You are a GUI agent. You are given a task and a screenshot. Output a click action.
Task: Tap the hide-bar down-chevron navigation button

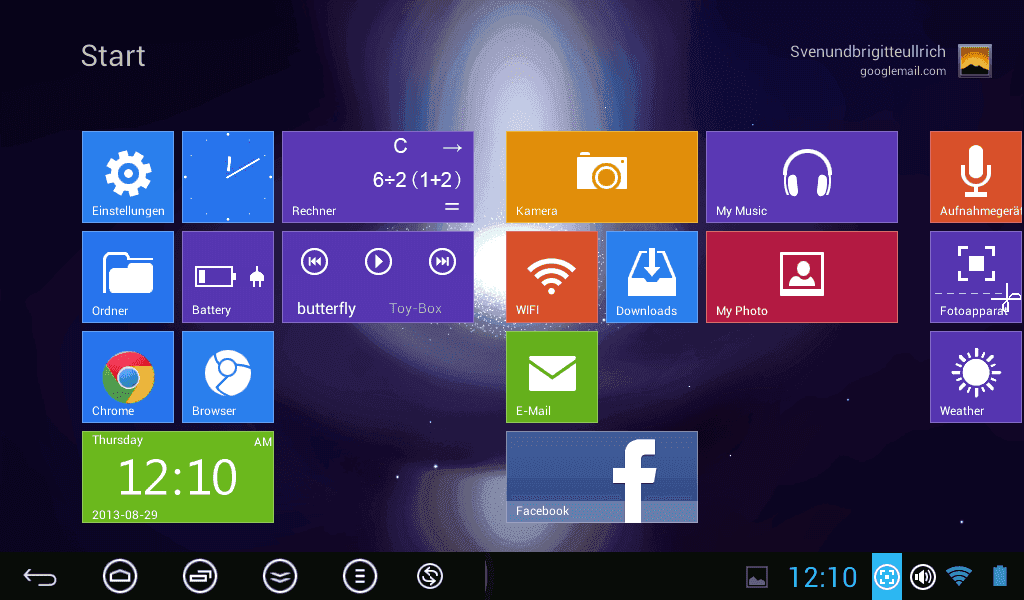tap(280, 576)
